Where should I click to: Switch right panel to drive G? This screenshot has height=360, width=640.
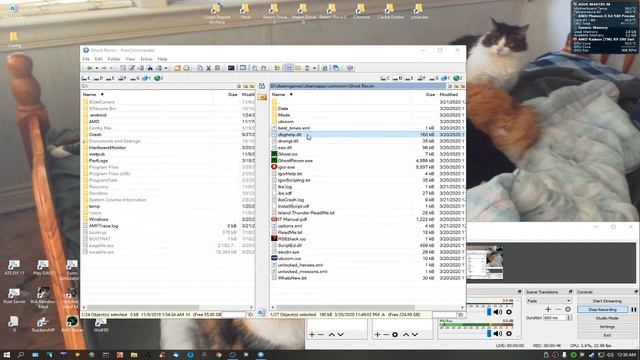click(x=433, y=78)
